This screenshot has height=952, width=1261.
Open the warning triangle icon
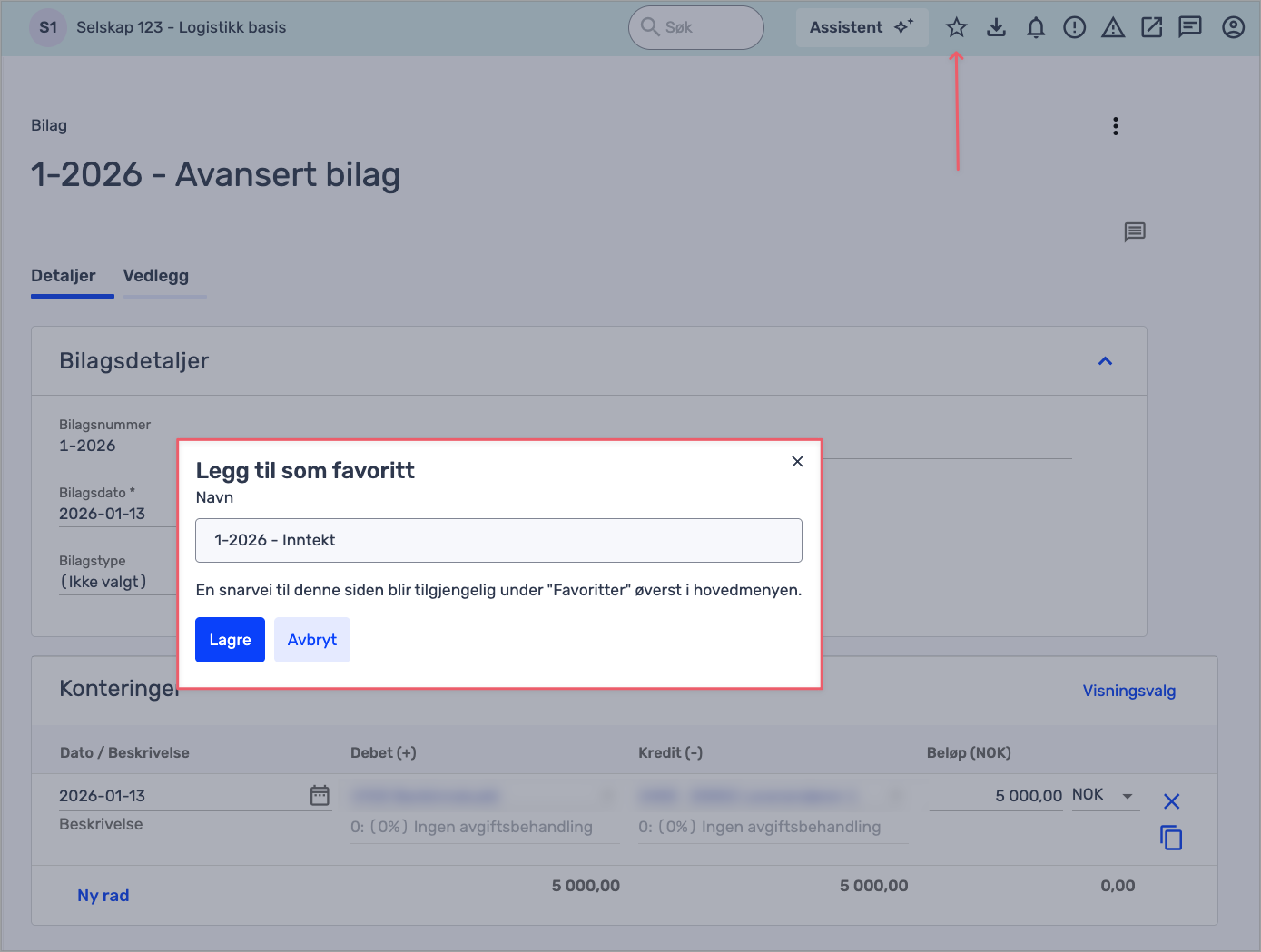coord(1113,27)
